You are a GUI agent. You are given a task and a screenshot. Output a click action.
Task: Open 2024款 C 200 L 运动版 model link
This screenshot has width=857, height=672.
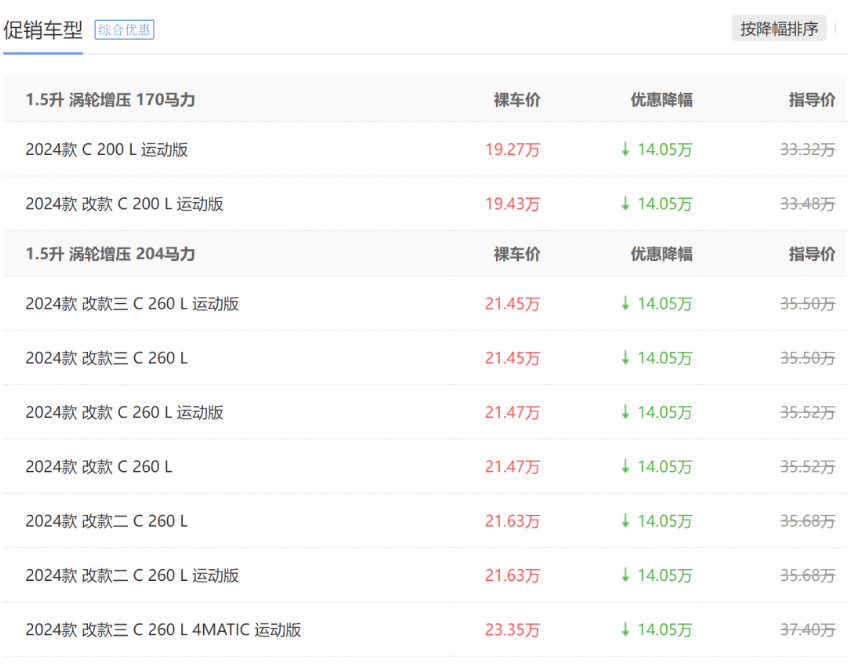pyautogui.click(x=107, y=150)
